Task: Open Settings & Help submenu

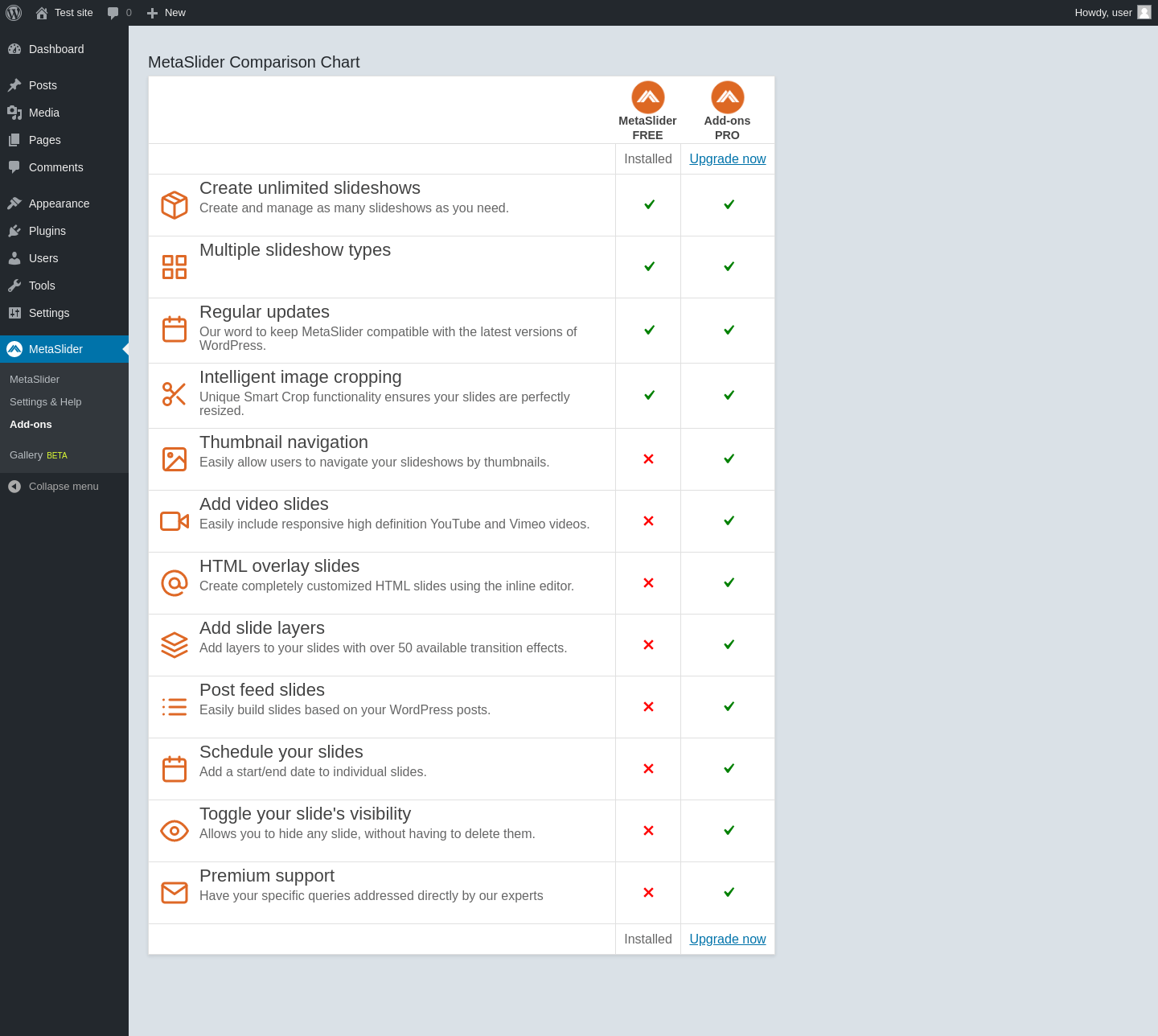Action: [x=46, y=402]
